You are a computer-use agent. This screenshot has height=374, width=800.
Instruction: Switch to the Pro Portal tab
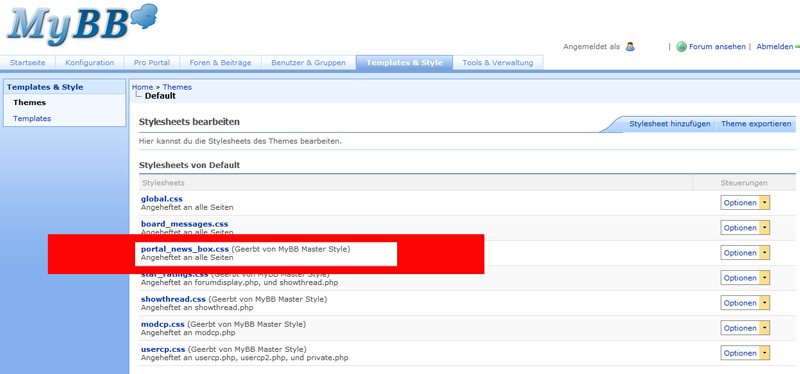(152, 63)
